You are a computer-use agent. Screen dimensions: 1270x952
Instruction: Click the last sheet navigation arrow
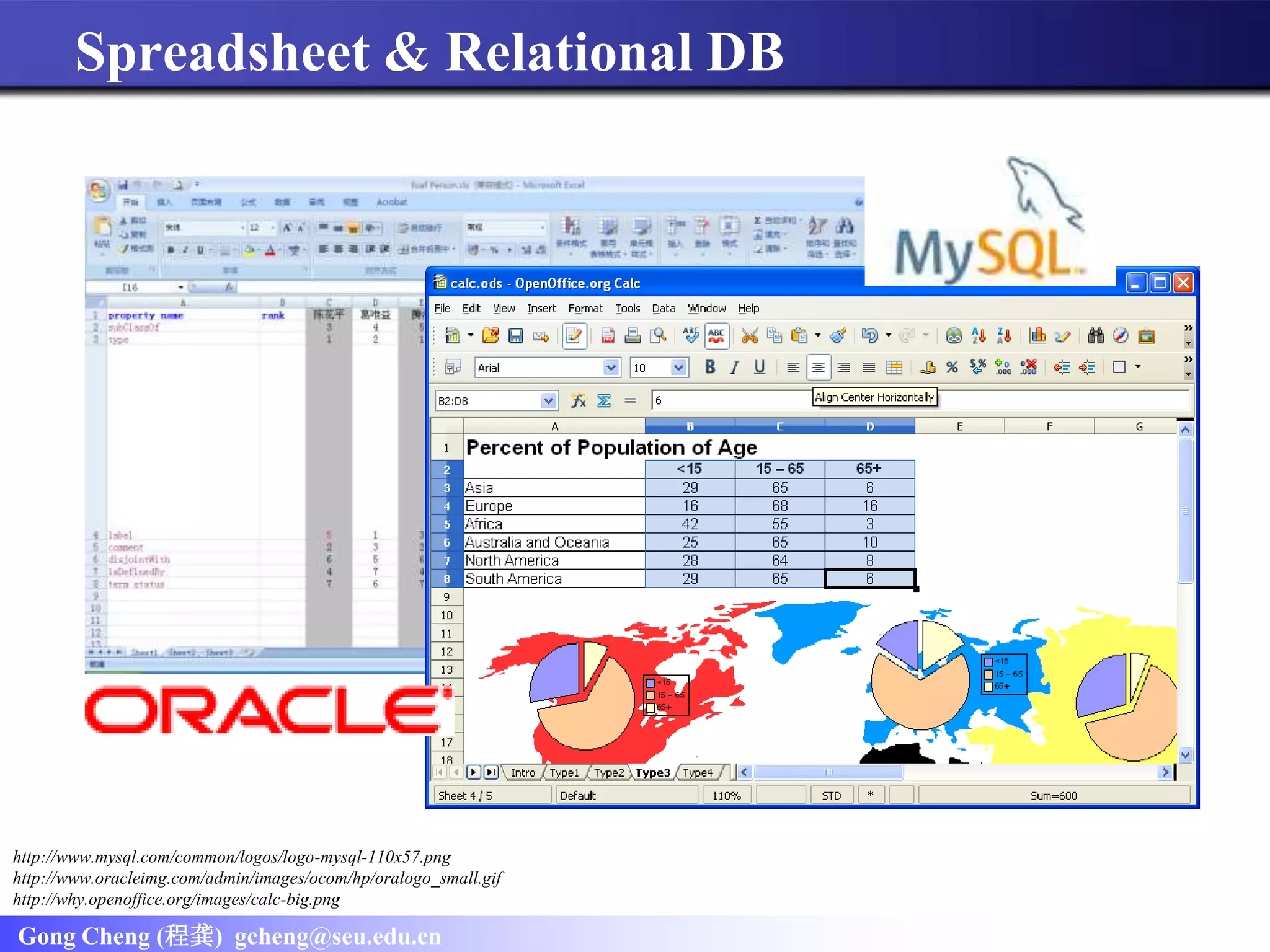491,772
